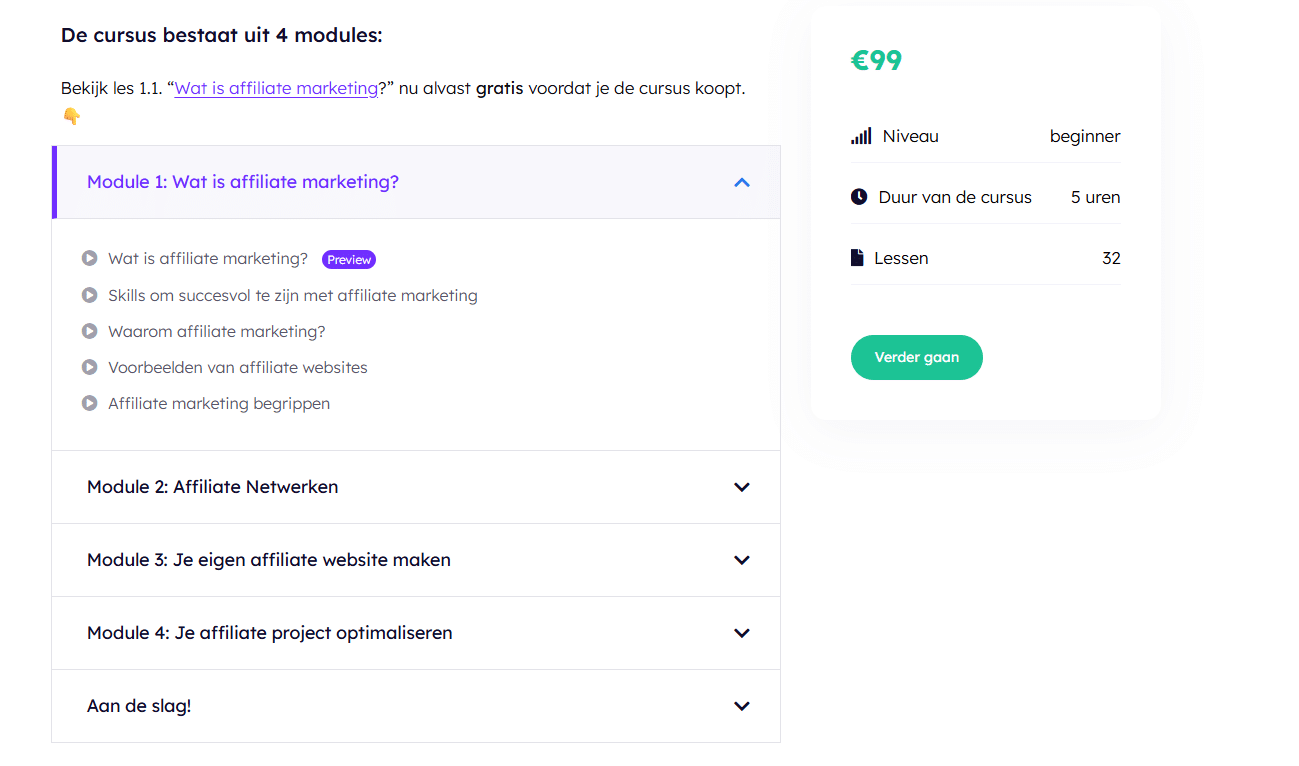Click the 'Verder gaan' button
The width and height of the screenshot is (1299, 766).
pyautogui.click(x=917, y=357)
